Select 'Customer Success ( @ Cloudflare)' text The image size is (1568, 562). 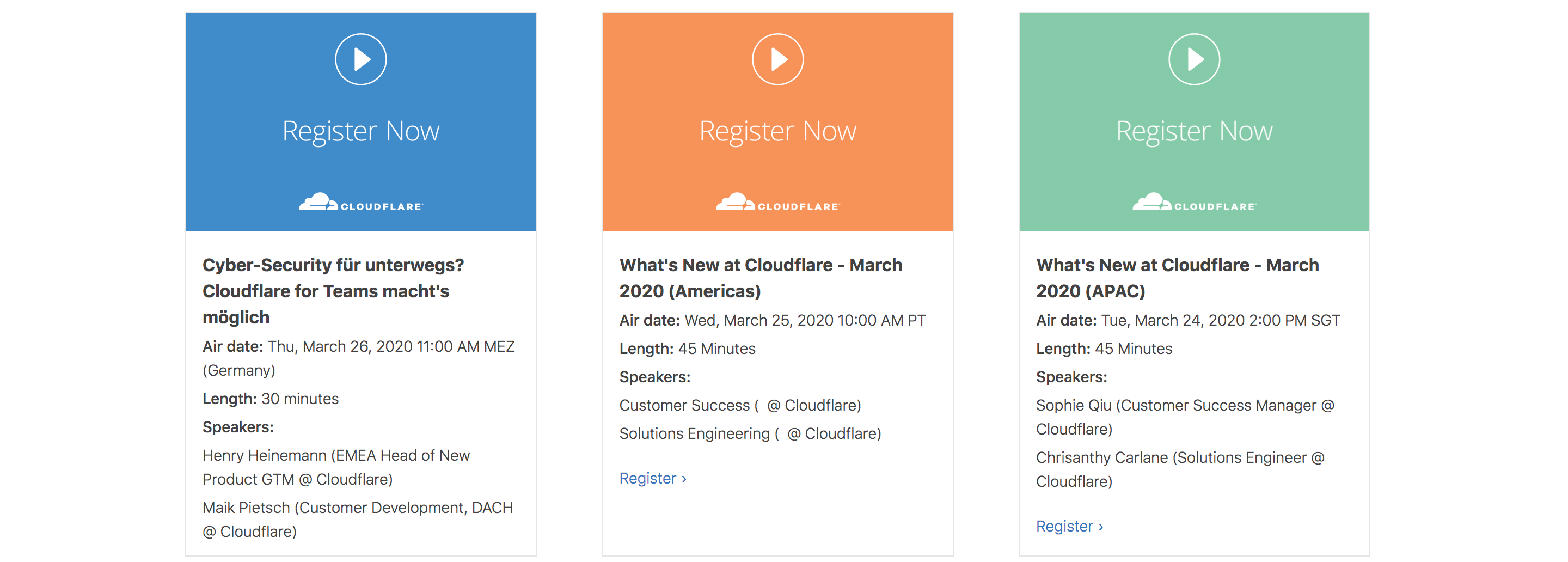(740, 406)
